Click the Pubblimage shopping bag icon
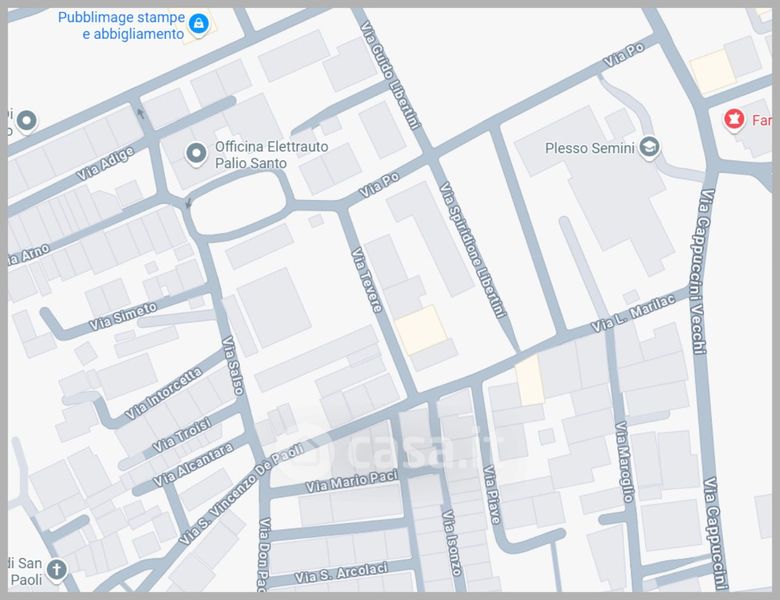Screen dimensions: 780x600 coord(199,23)
